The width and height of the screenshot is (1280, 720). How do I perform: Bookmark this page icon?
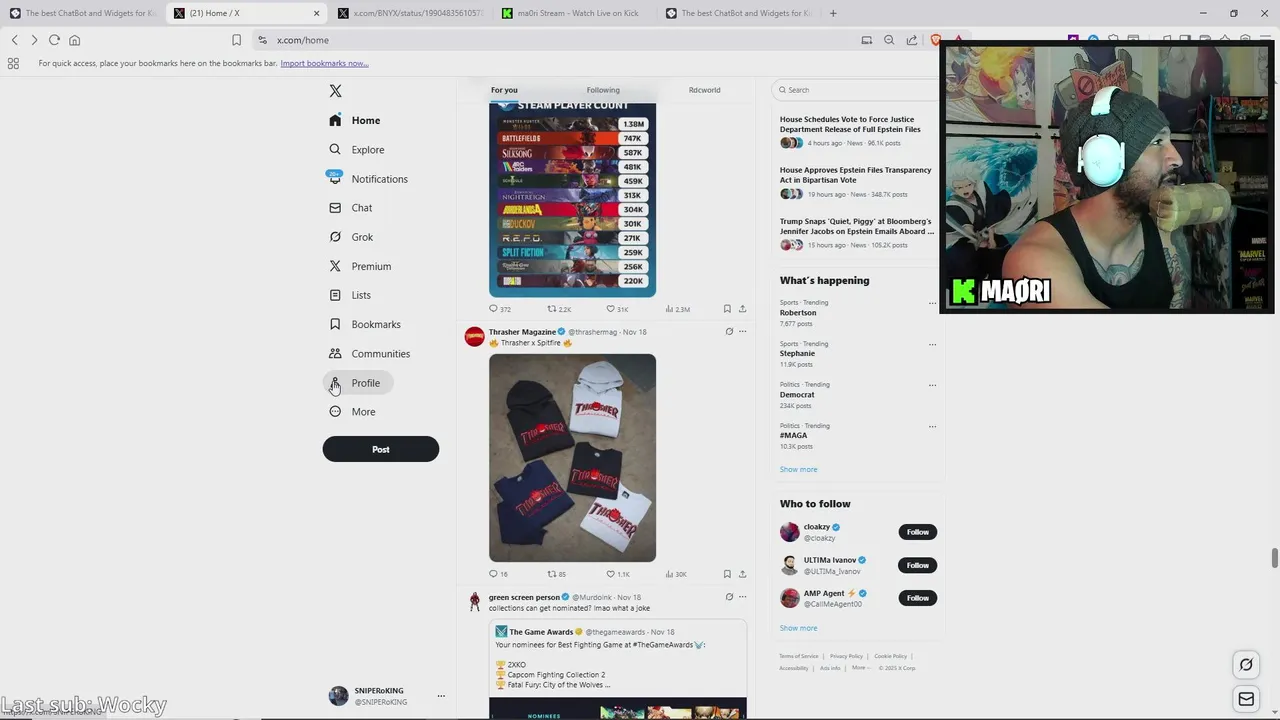coord(236,40)
